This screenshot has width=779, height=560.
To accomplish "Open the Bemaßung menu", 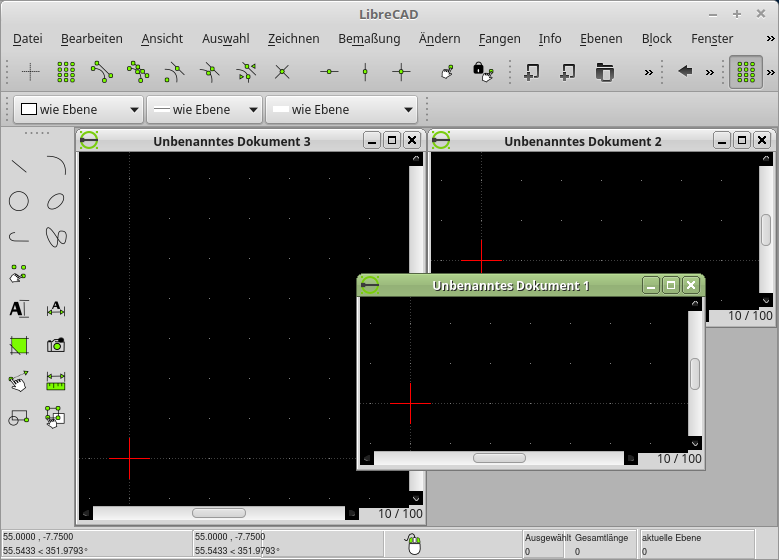I will pyautogui.click(x=368, y=39).
